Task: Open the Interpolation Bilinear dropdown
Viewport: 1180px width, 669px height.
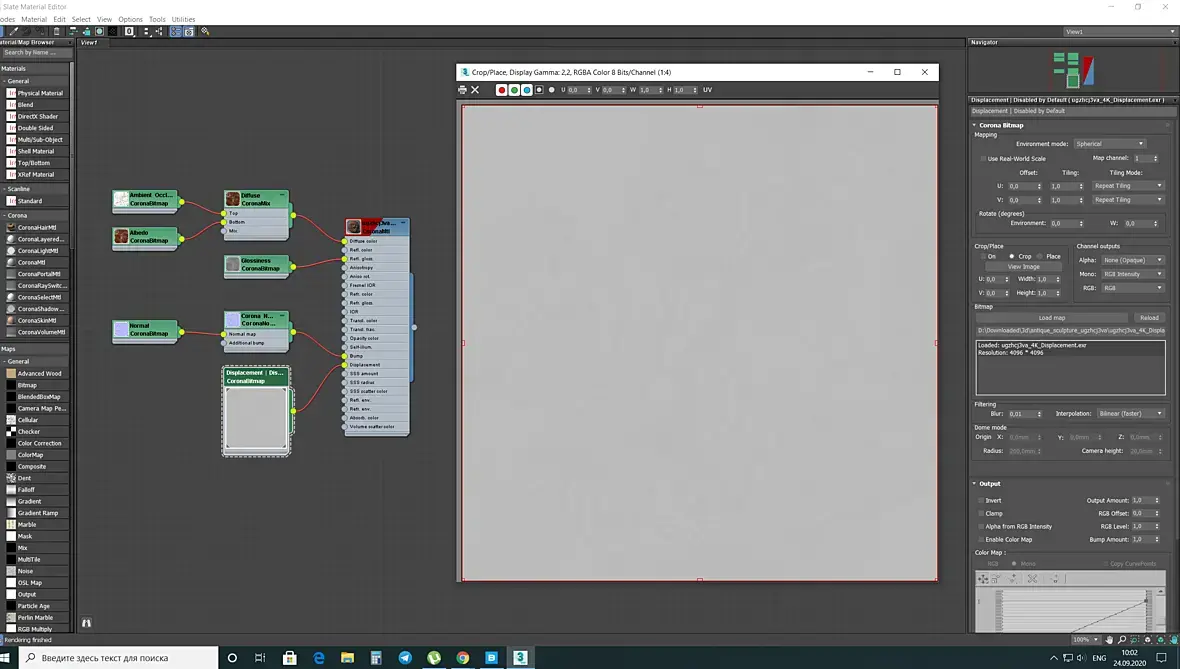Action: tap(1130, 414)
